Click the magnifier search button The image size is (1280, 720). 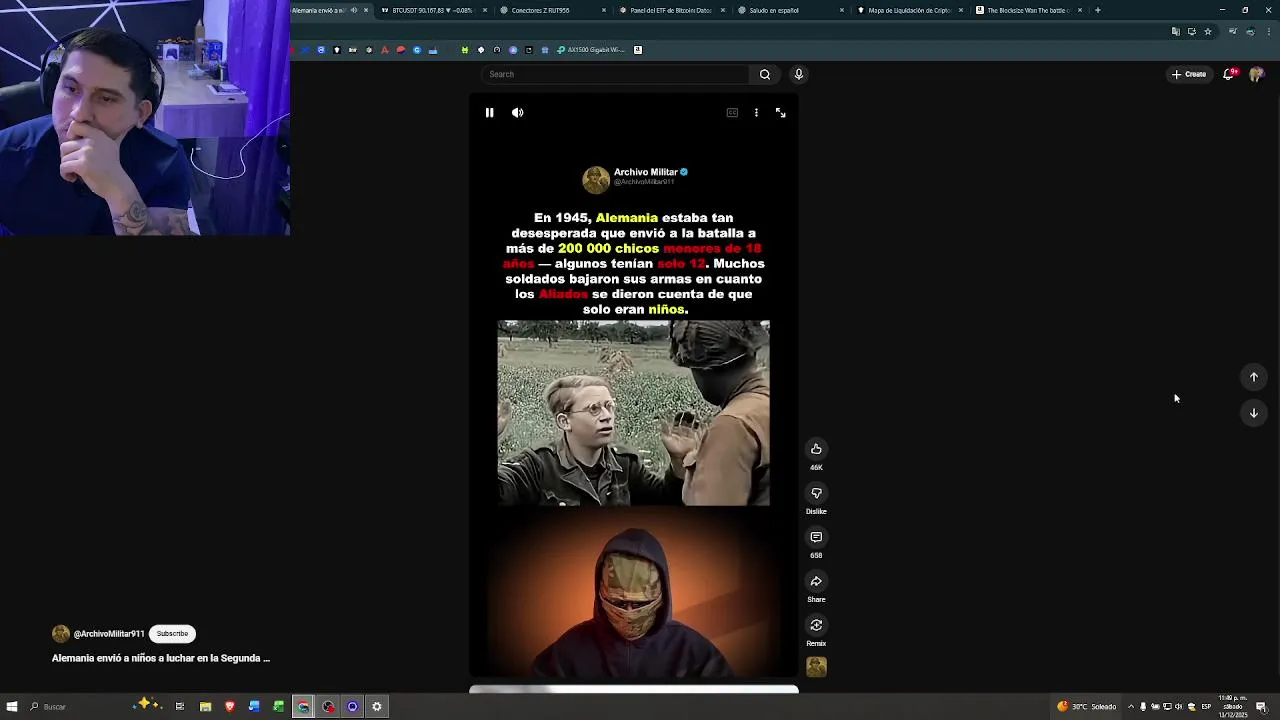pos(765,74)
